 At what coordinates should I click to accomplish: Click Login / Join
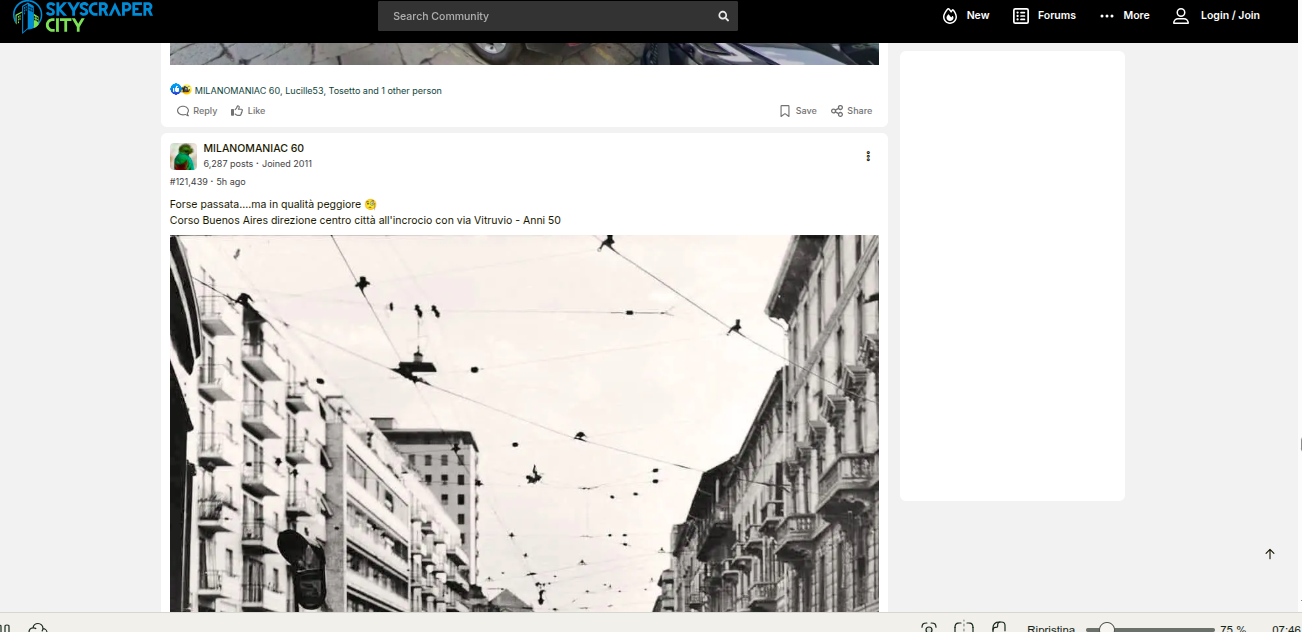(1216, 16)
